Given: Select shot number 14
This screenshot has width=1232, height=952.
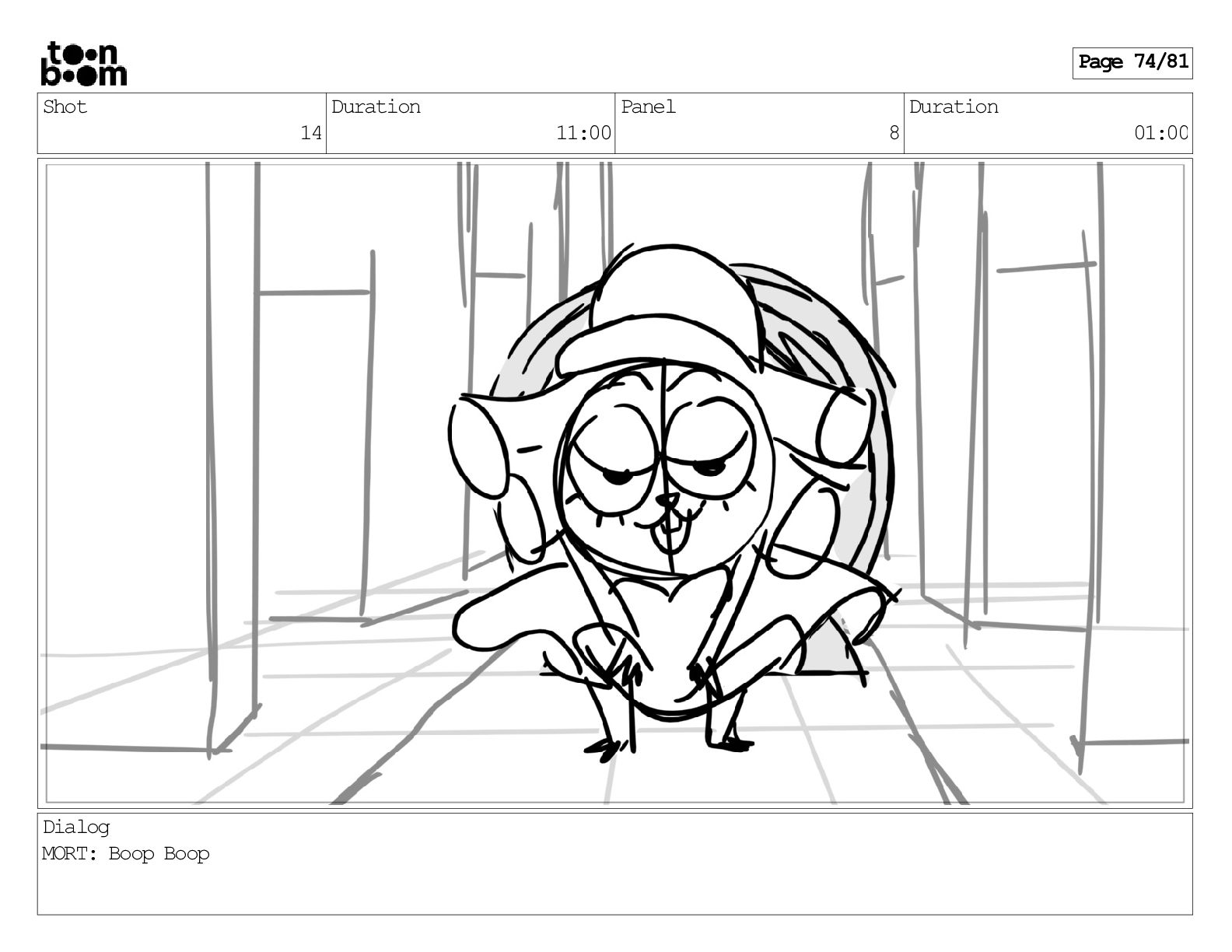Looking at the screenshot, I should [x=311, y=133].
